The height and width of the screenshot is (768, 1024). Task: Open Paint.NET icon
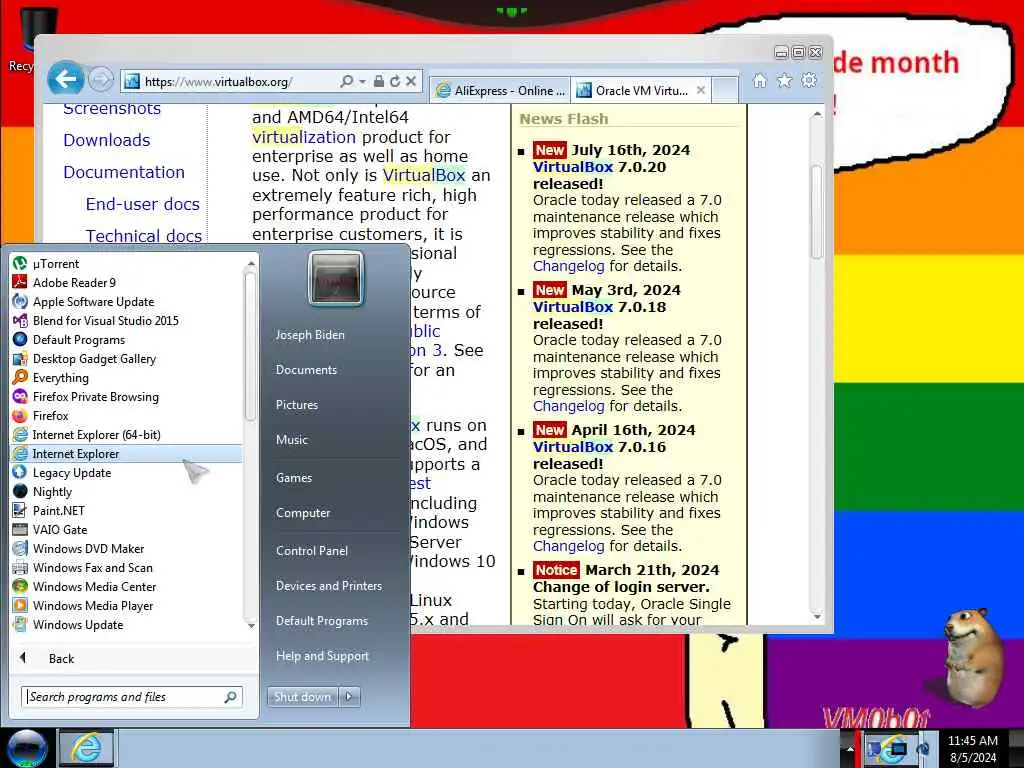click(20, 510)
